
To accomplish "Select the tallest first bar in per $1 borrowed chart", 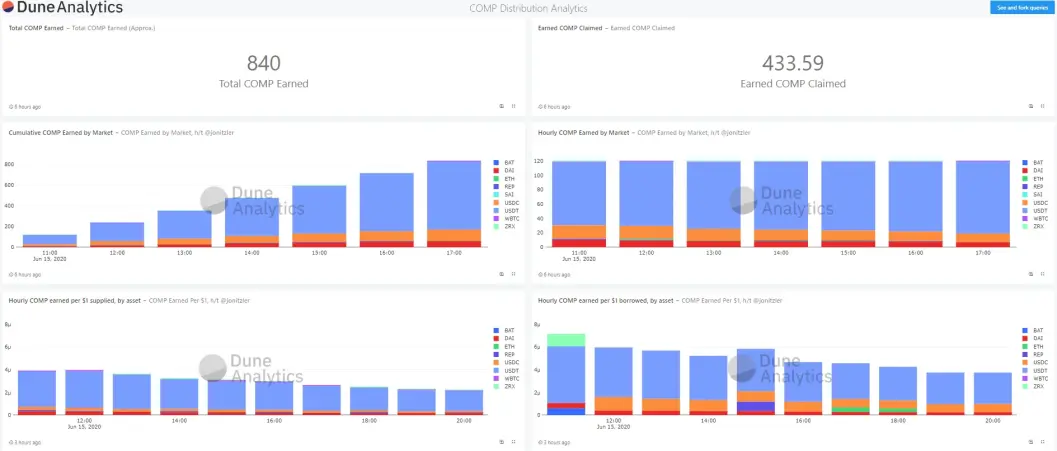I will [566, 374].
